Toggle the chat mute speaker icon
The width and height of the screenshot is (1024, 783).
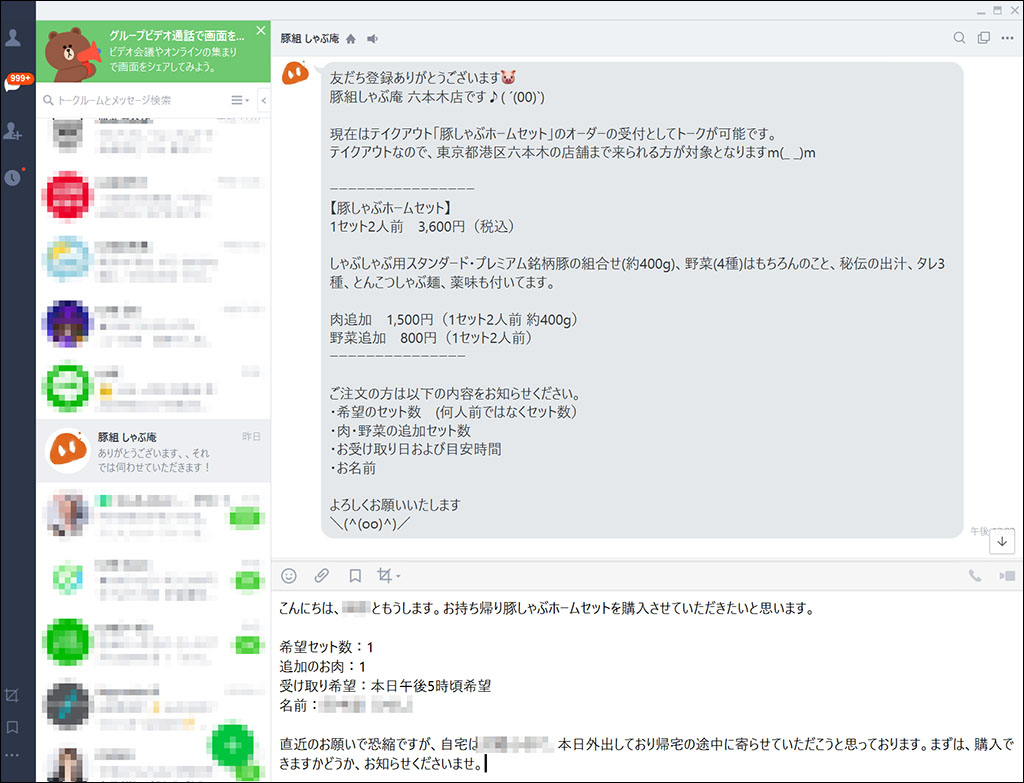tap(372, 39)
